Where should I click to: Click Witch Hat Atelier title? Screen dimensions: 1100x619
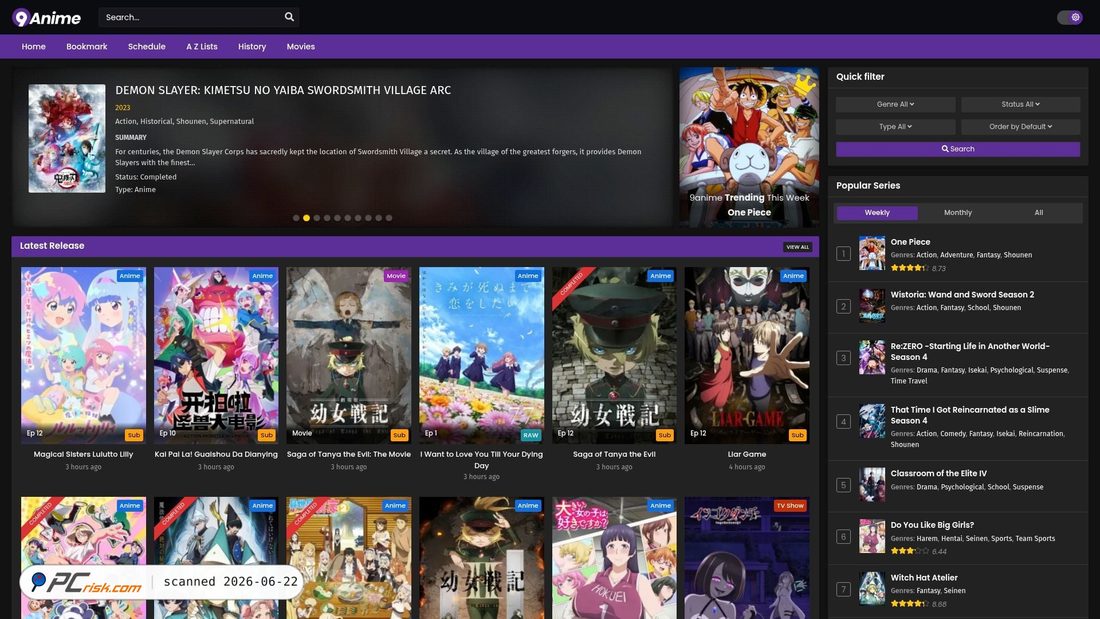pos(924,578)
